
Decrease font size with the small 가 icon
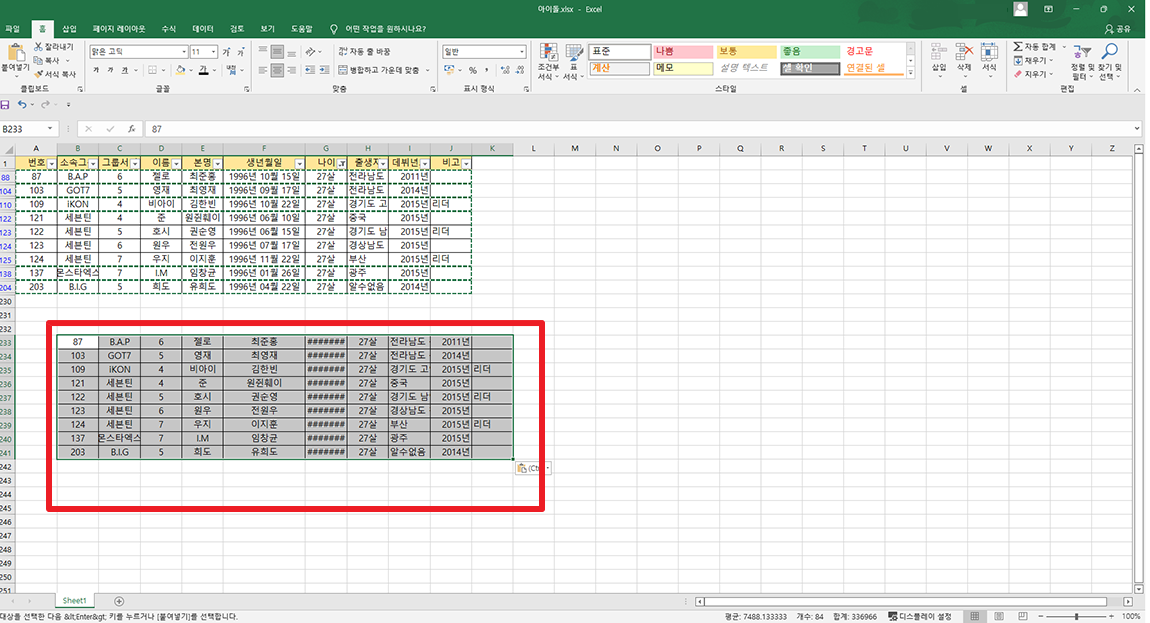click(x=242, y=51)
